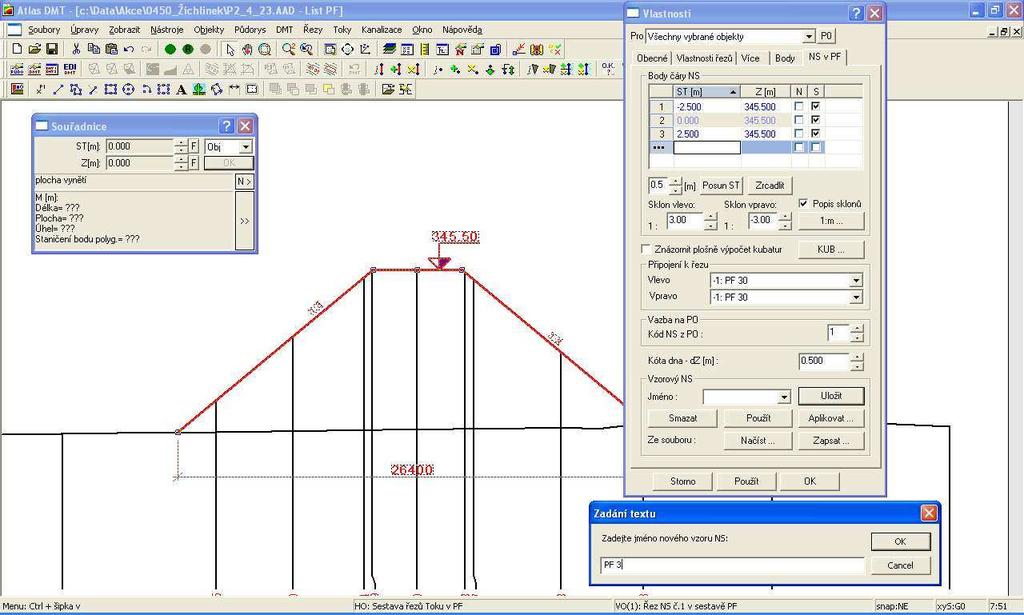Viewport: 1024px width, 615px height.
Task: Paste using the clipboard icon
Action: 111,49
